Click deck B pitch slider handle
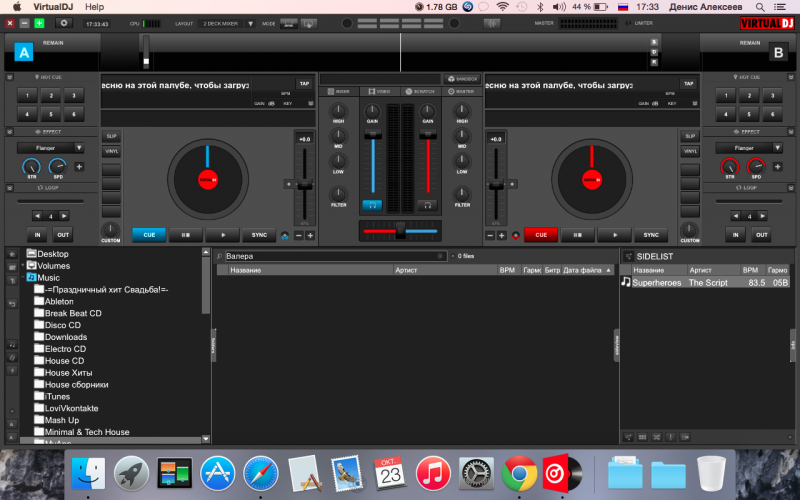The image size is (800, 500). coord(496,185)
